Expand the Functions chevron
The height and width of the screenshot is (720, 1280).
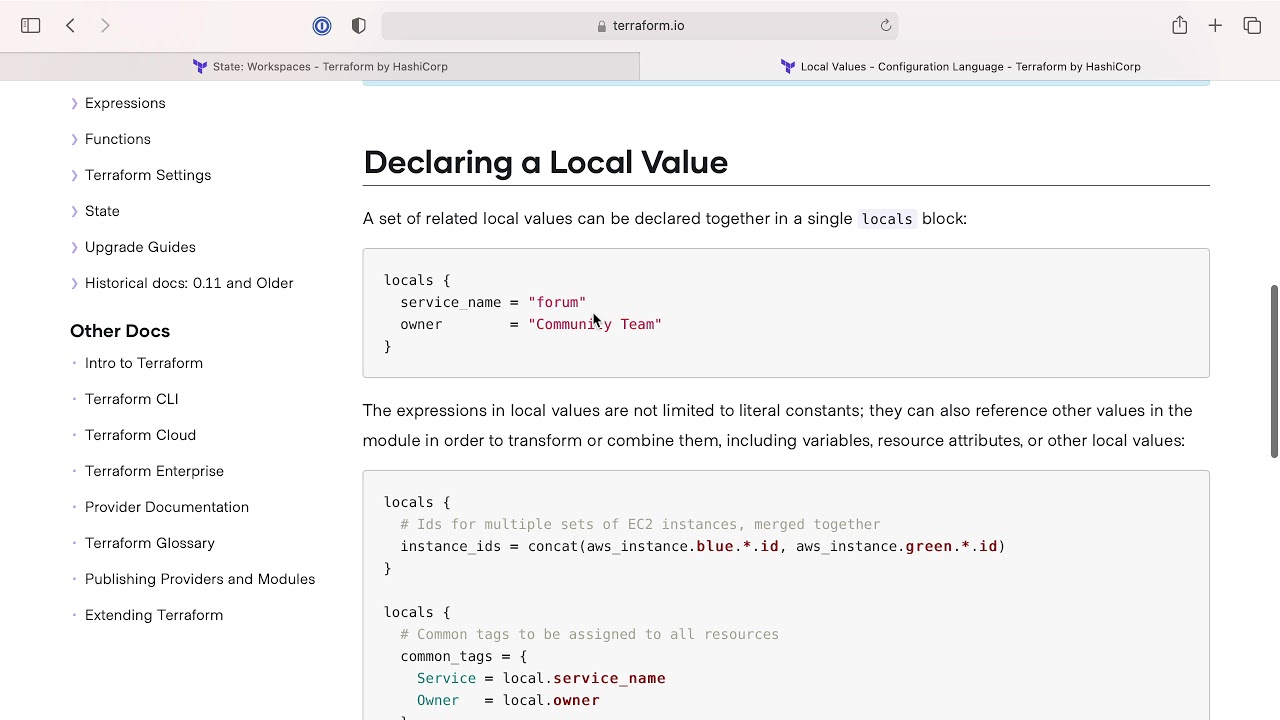[74, 139]
